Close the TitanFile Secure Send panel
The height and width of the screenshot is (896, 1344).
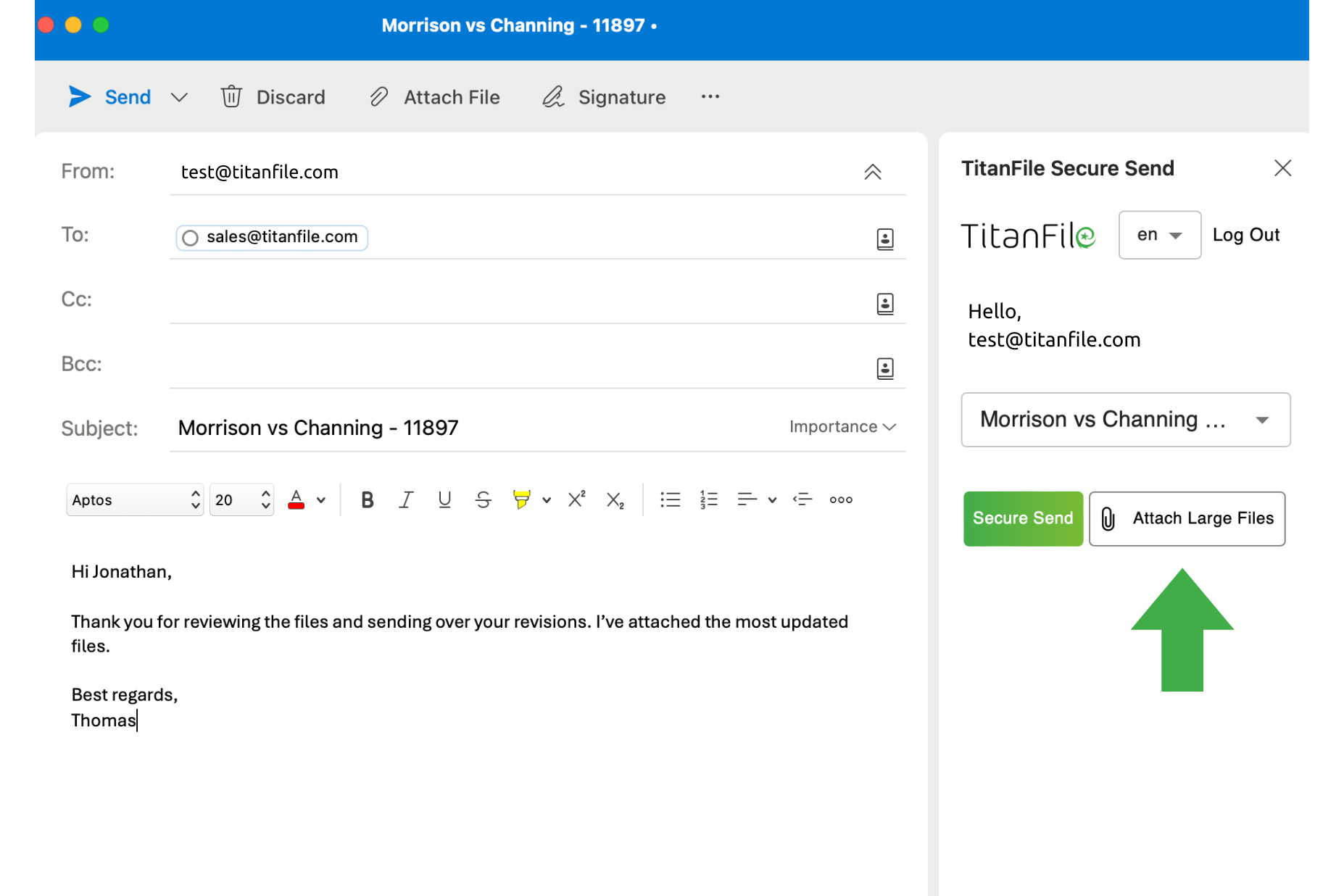(x=1282, y=168)
